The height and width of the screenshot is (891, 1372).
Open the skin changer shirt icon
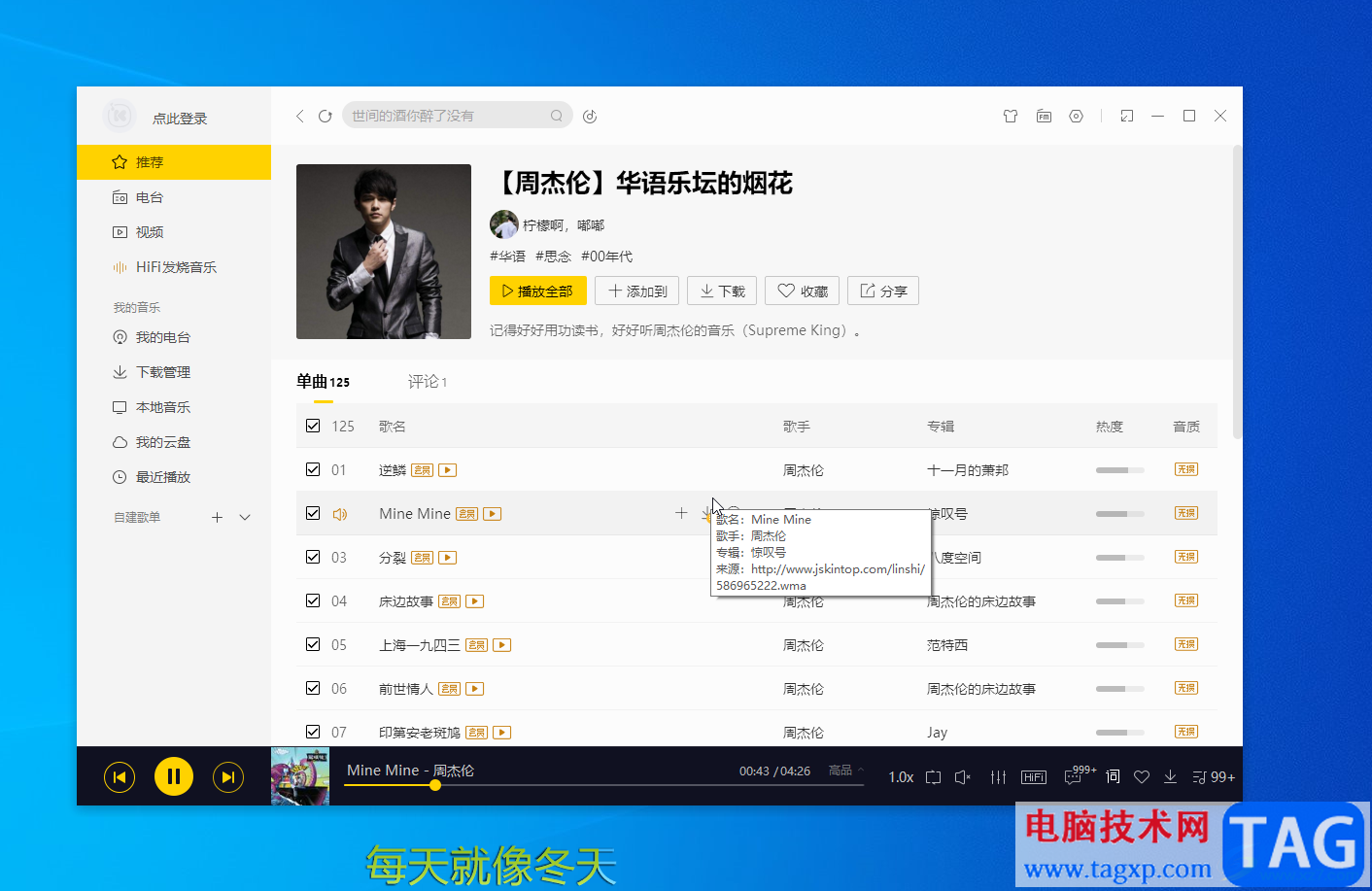point(1011,116)
